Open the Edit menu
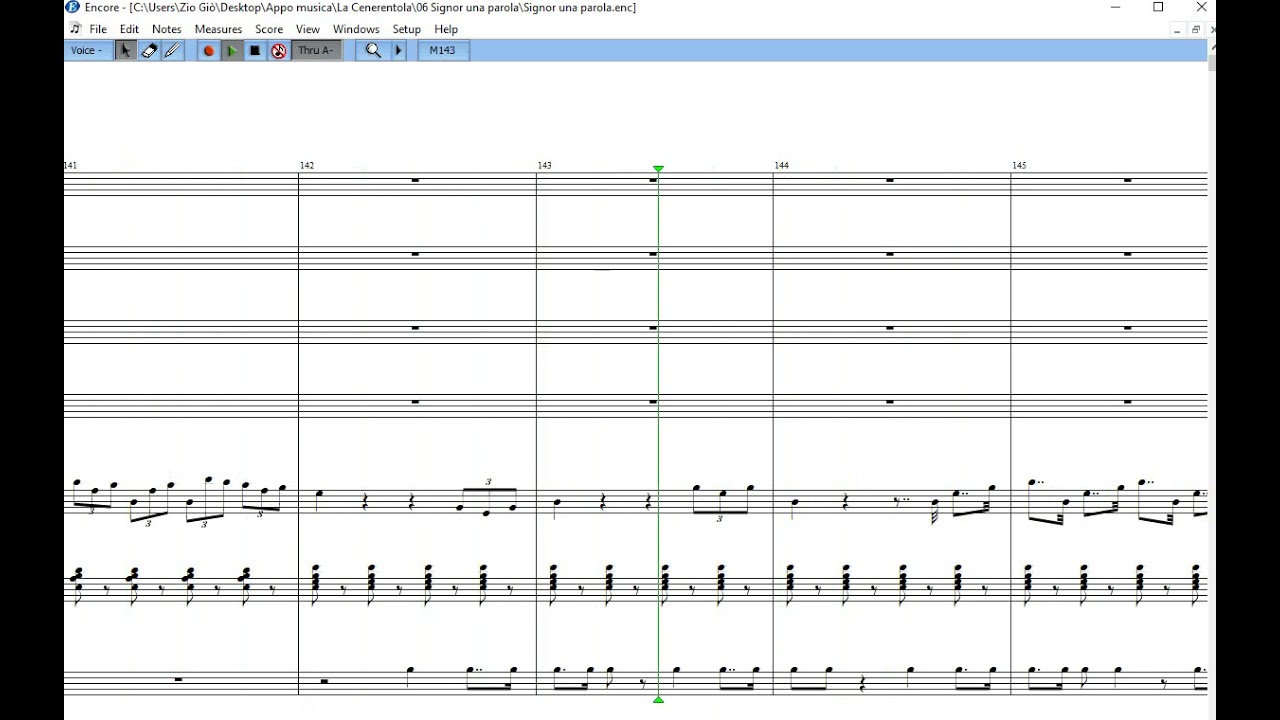Screen dimensions: 1280x720 tap(130, 29)
